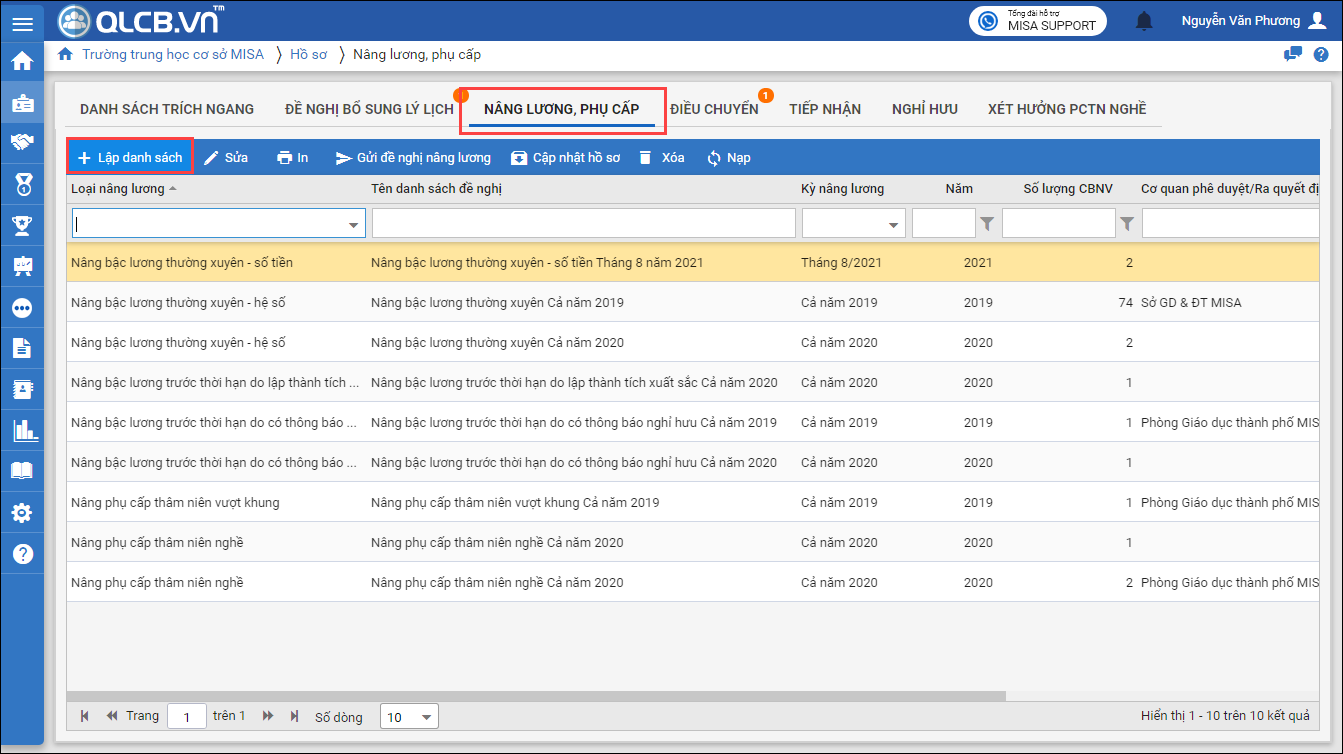
Task: Expand the Loại nâng lương filter dropdown
Action: pyautogui.click(x=353, y=225)
